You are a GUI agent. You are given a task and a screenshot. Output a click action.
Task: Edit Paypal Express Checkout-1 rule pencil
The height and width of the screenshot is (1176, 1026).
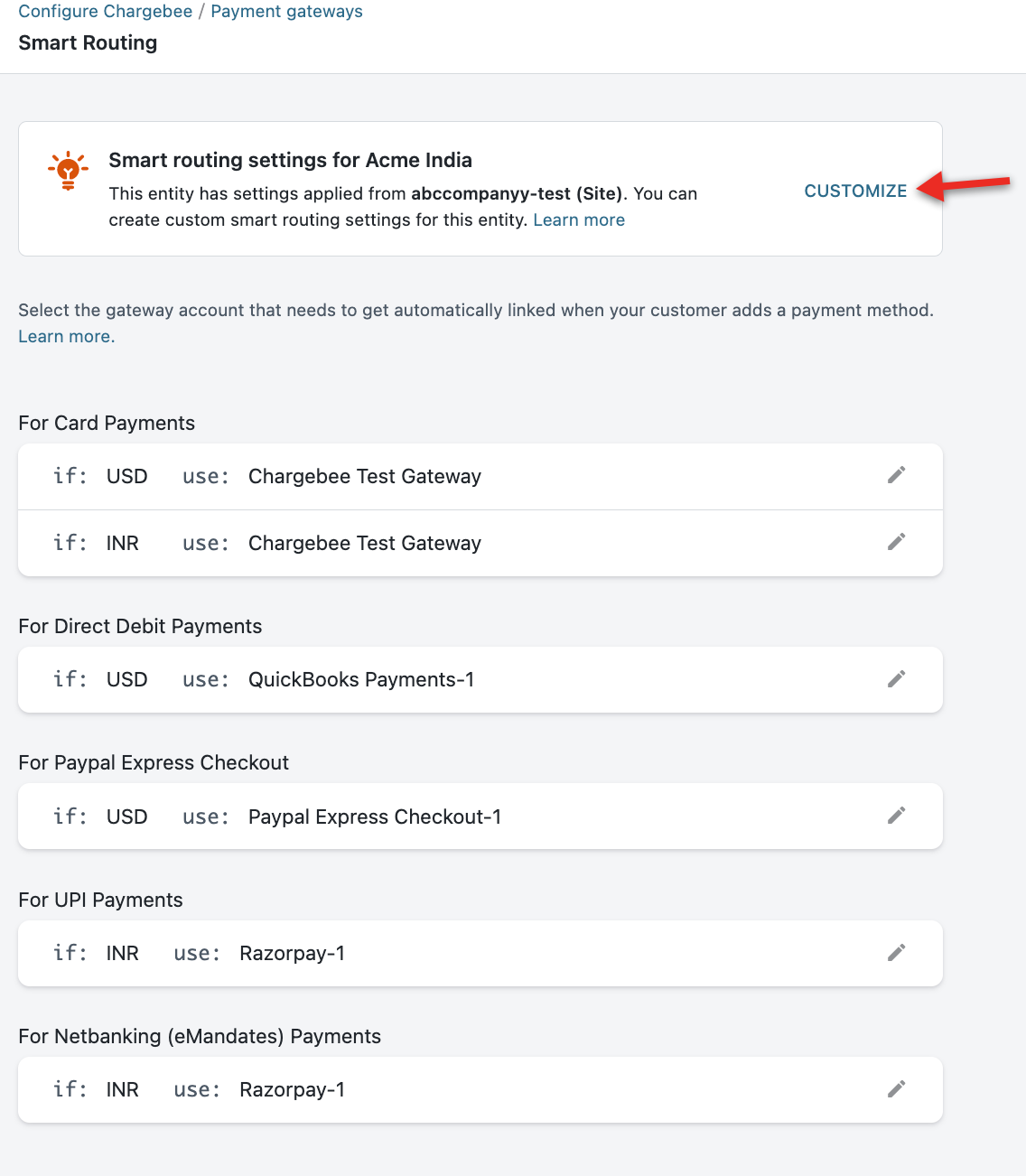click(896, 816)
